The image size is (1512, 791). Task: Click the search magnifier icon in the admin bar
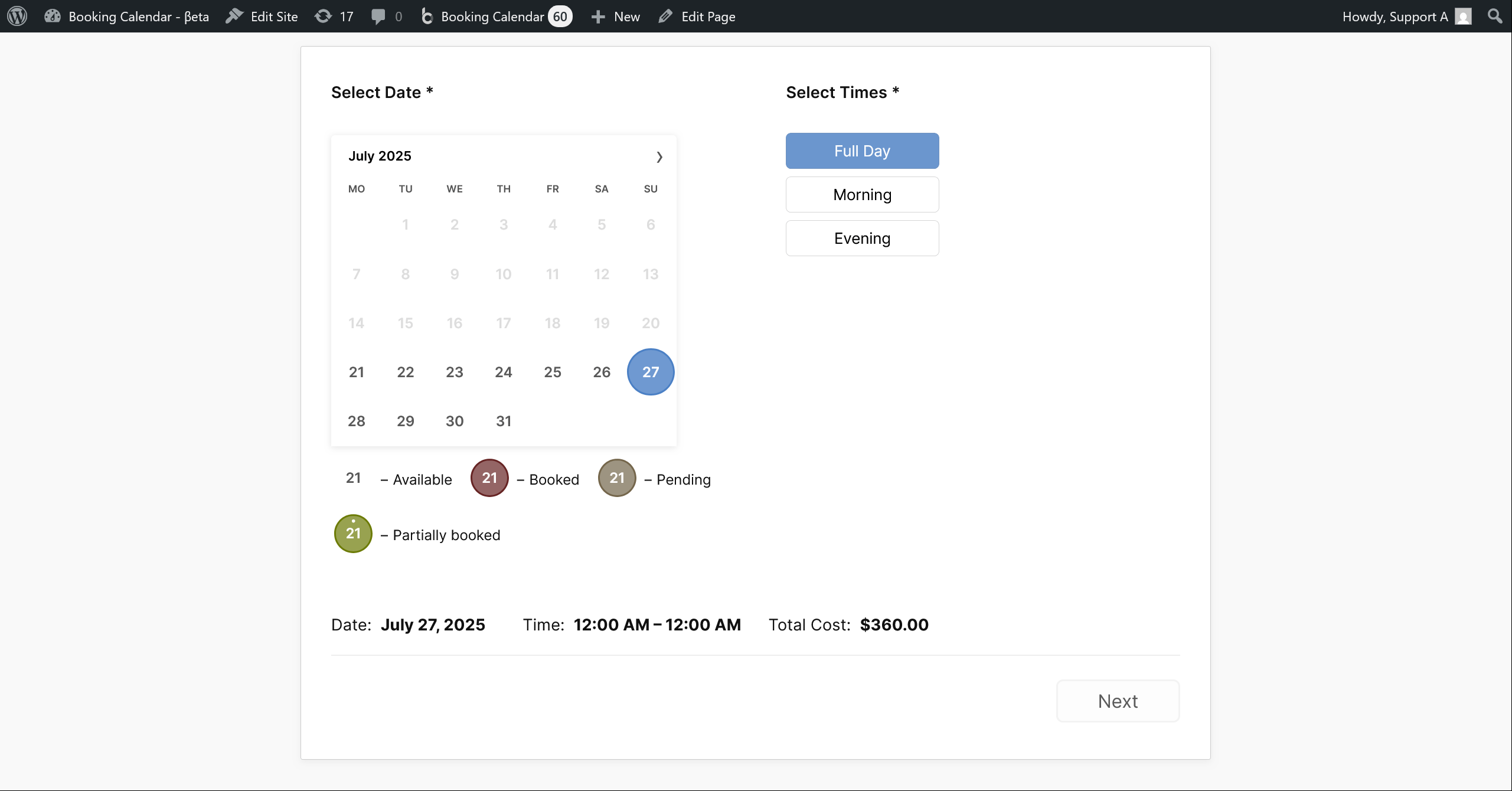1495,16
